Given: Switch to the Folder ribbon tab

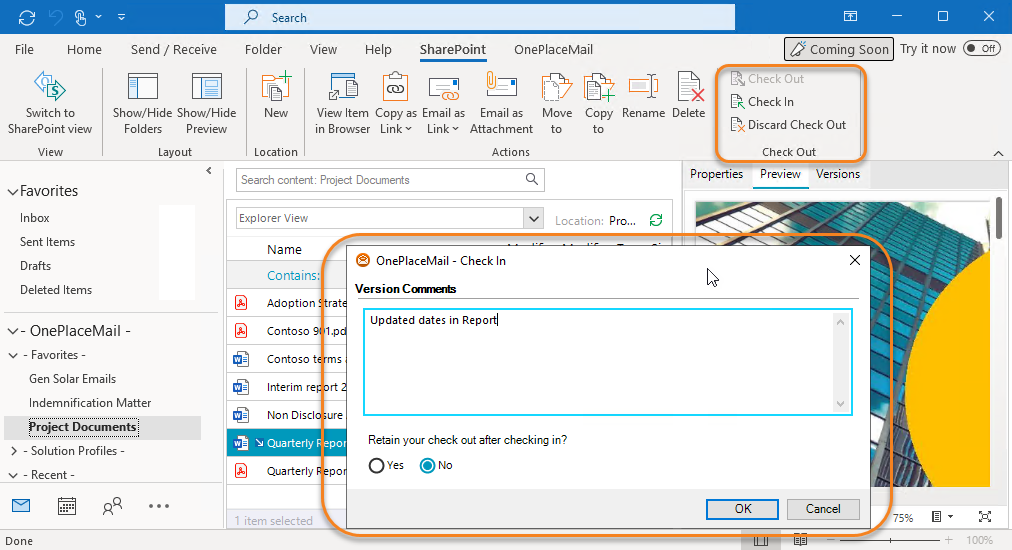Looking at the screenshot, I should (x=263, y=49).
